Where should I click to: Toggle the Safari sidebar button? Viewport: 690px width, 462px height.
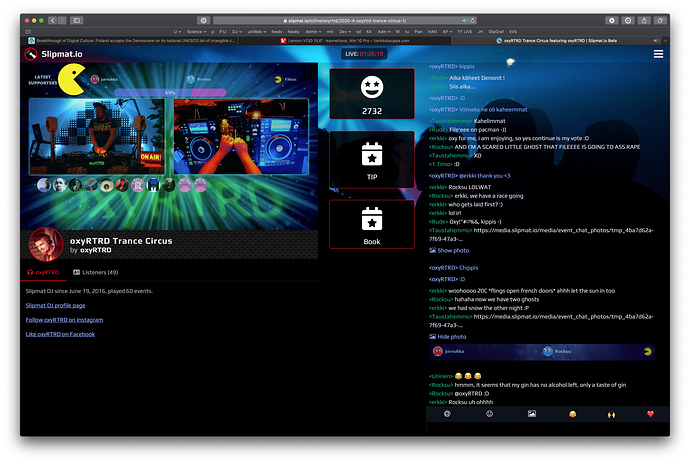(77, 20)
